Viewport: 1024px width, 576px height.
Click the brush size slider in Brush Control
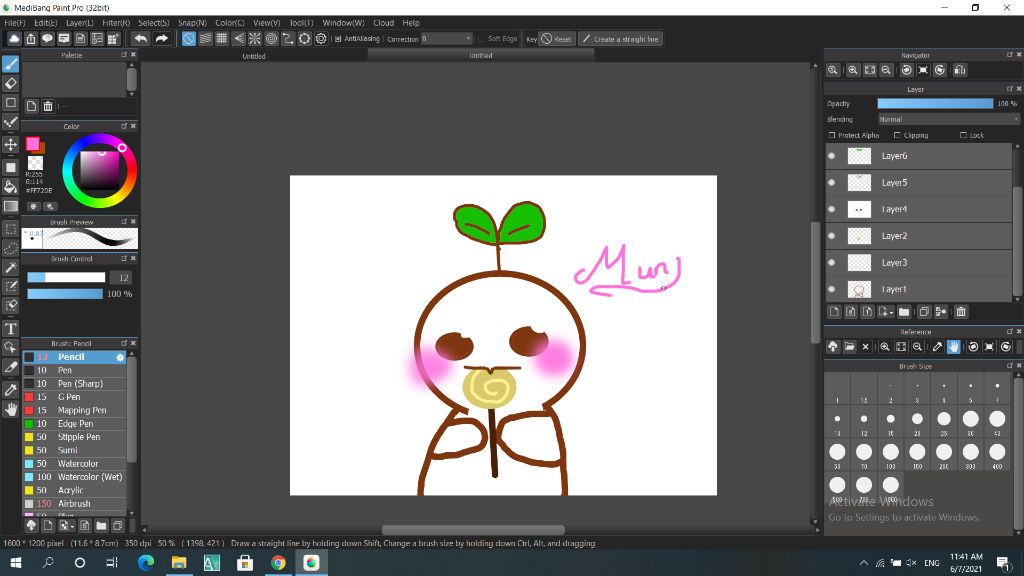pyautogui.click(x=66, y=278)
